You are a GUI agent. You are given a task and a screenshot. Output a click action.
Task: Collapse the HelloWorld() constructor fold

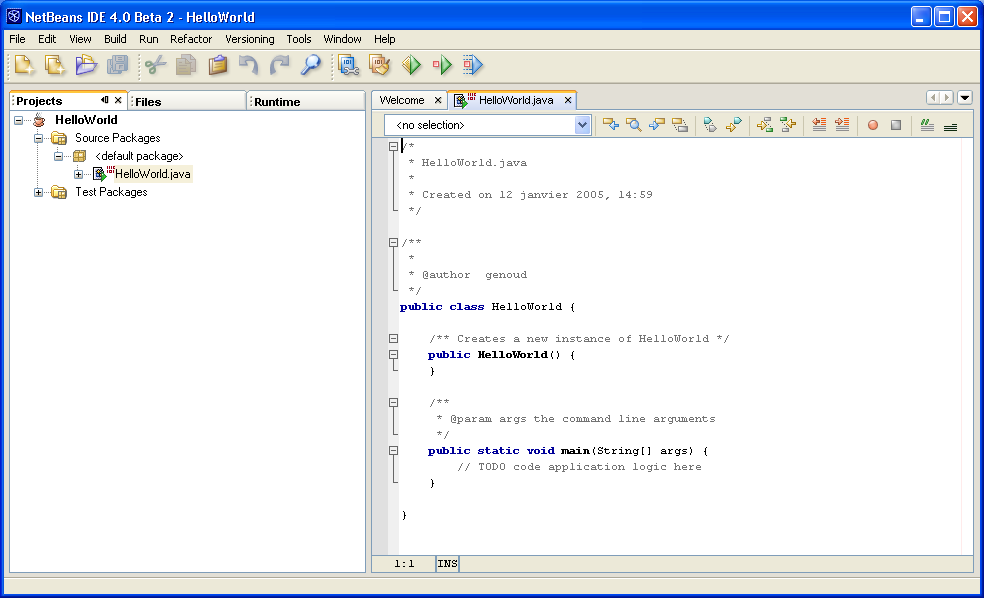click(393, 355)
